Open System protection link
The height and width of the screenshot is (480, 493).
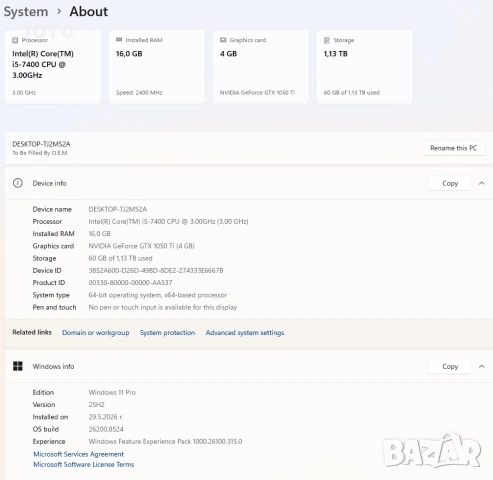(x=167, y=333)
